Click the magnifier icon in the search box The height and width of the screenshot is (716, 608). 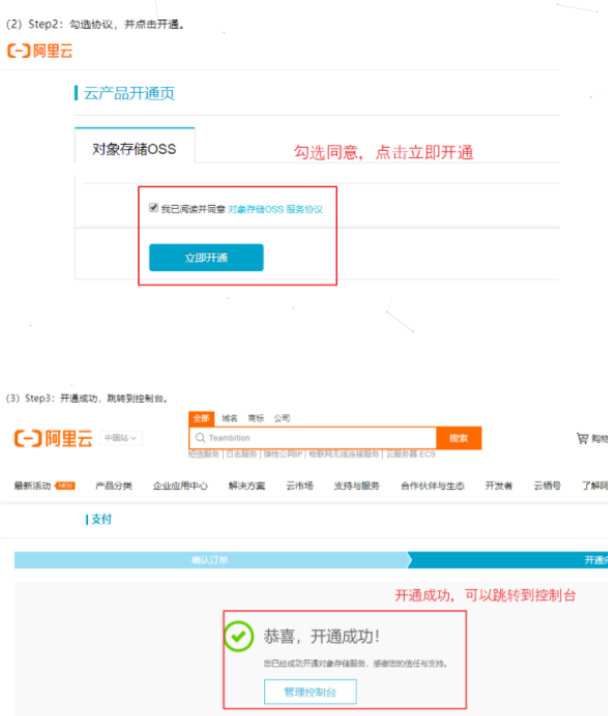point(200,438)
